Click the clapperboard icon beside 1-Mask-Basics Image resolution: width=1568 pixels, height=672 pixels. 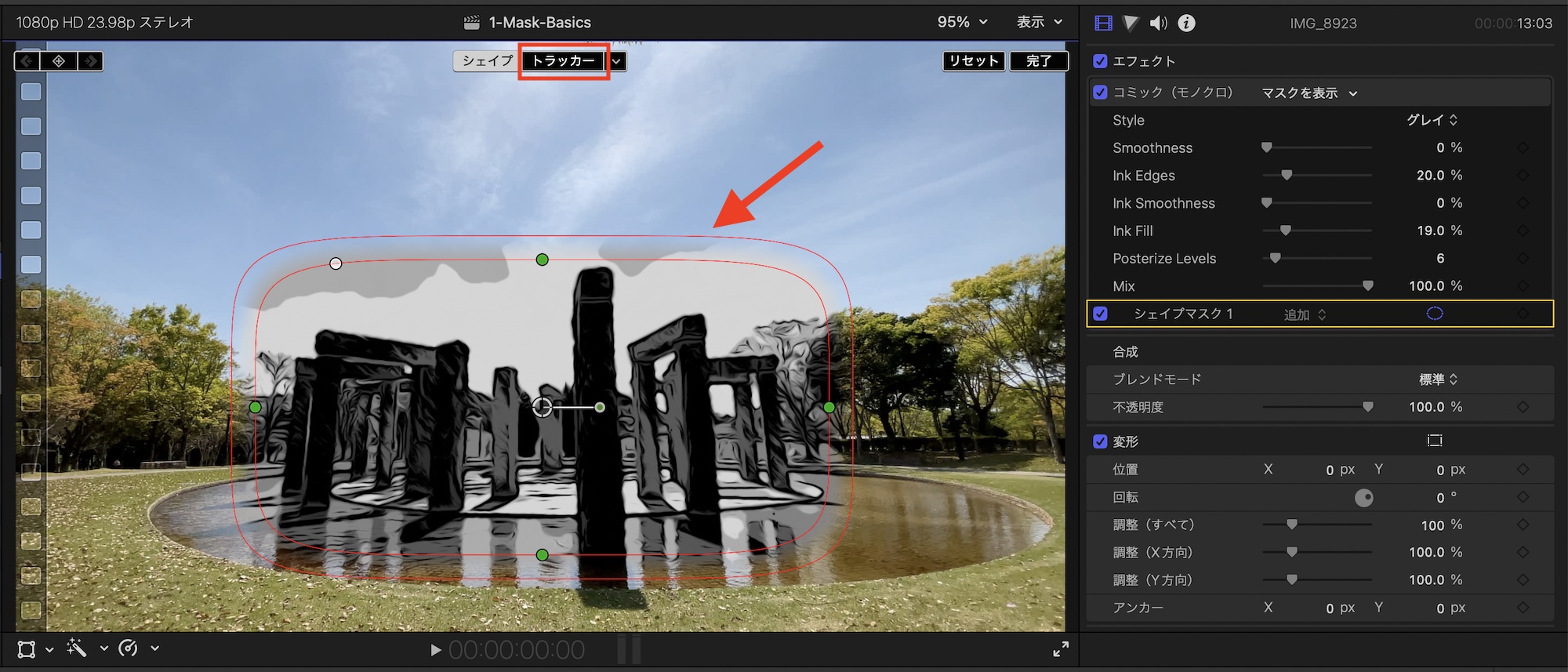(471, 23)
